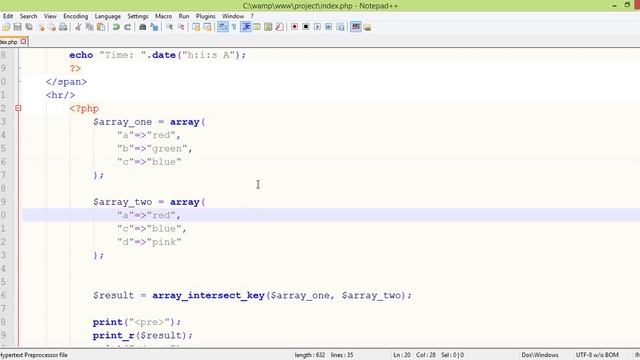Screen dimensions: 640x360
Task: Toggle synchronized horizontal scrolling icon
Action: 207,27
